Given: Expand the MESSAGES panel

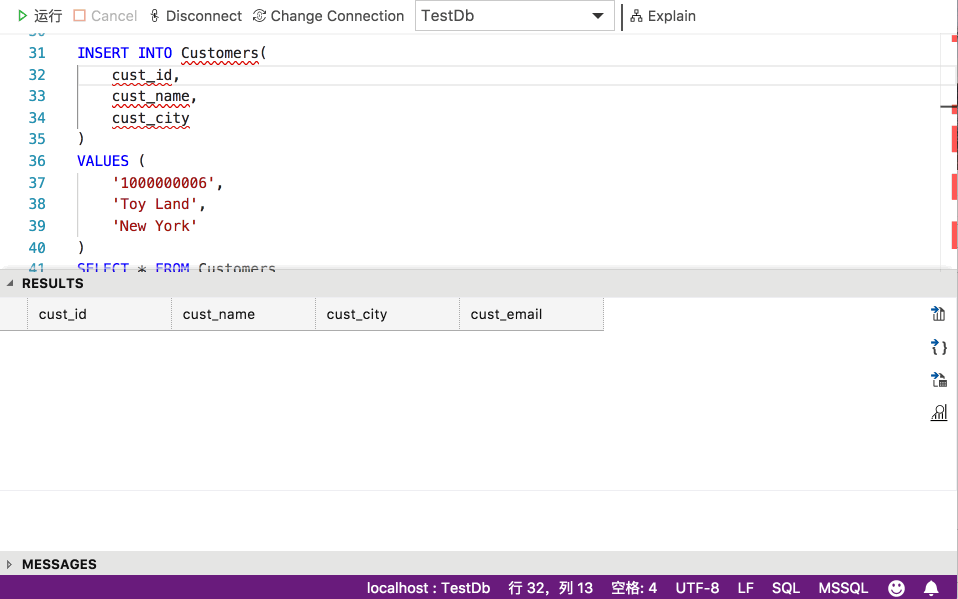Looking at the screenshot, I should pos(9,564).
